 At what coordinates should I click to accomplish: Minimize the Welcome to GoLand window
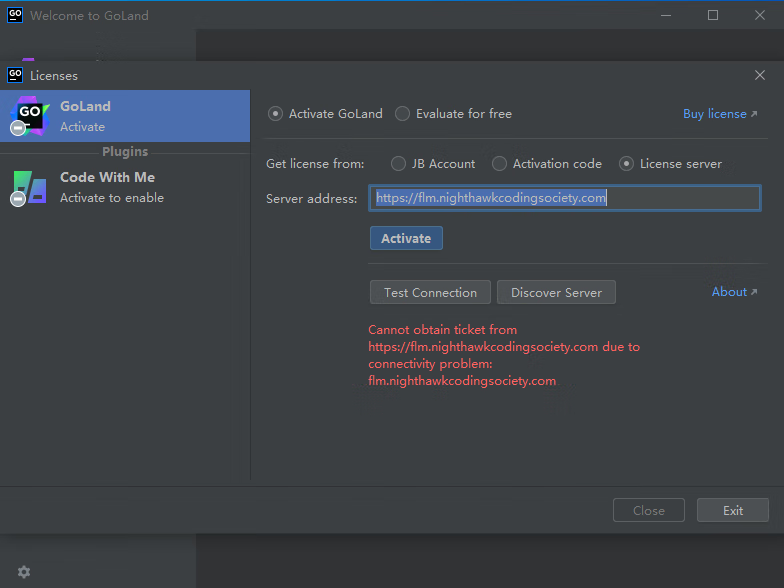(667, 15)
